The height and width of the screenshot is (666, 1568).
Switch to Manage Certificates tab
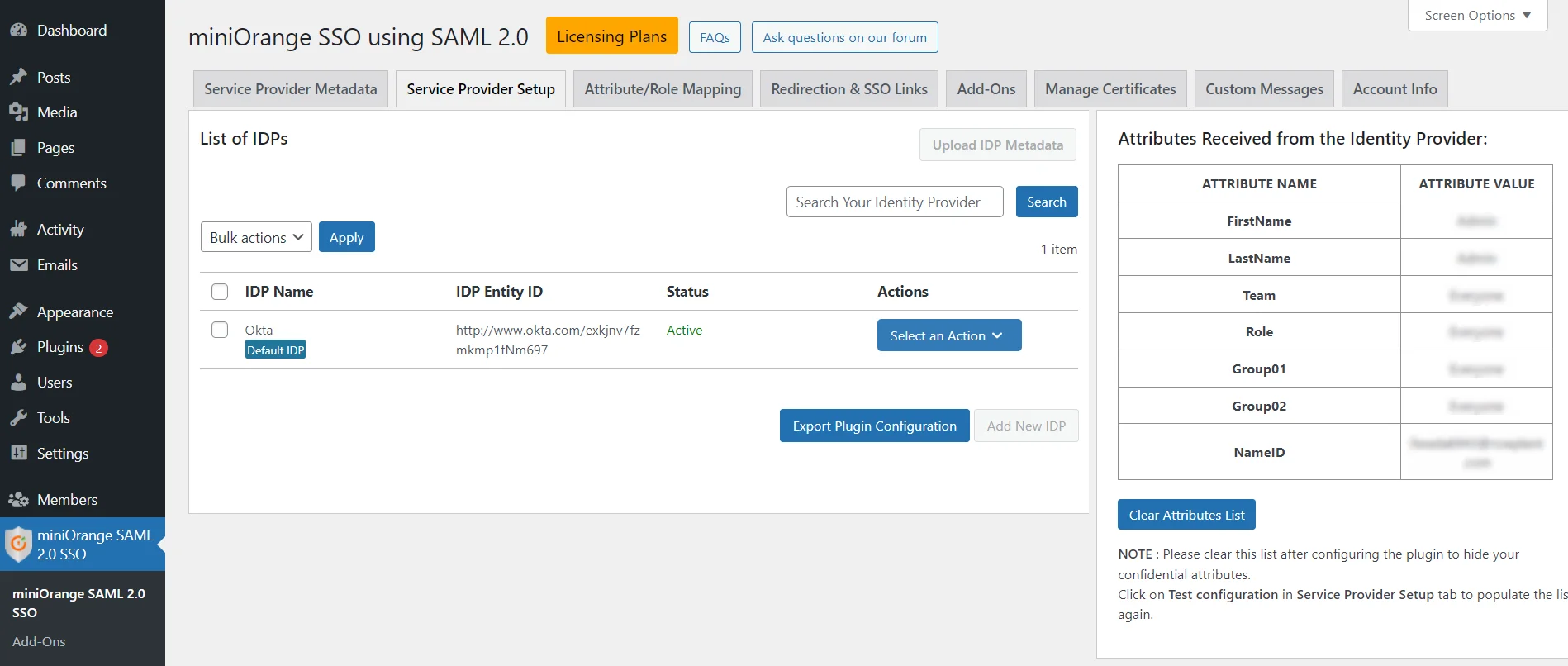coord(1110,89)
